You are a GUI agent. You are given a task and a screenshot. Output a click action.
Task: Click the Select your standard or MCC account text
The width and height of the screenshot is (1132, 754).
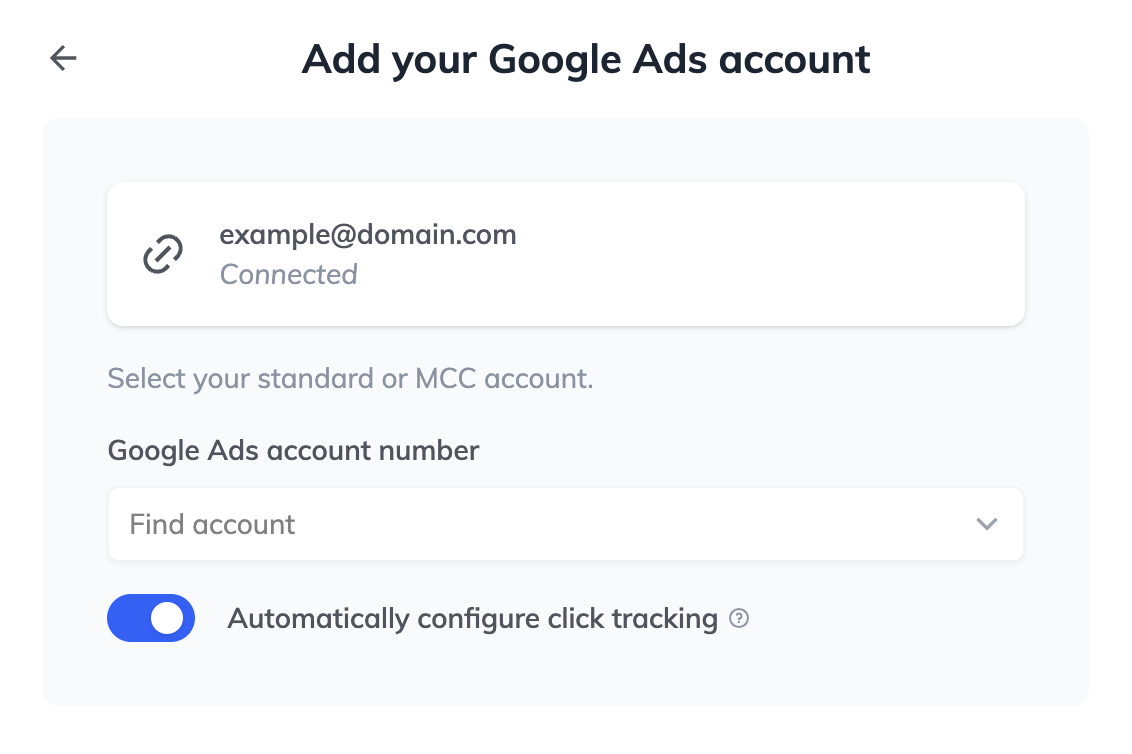pos(350,378)
